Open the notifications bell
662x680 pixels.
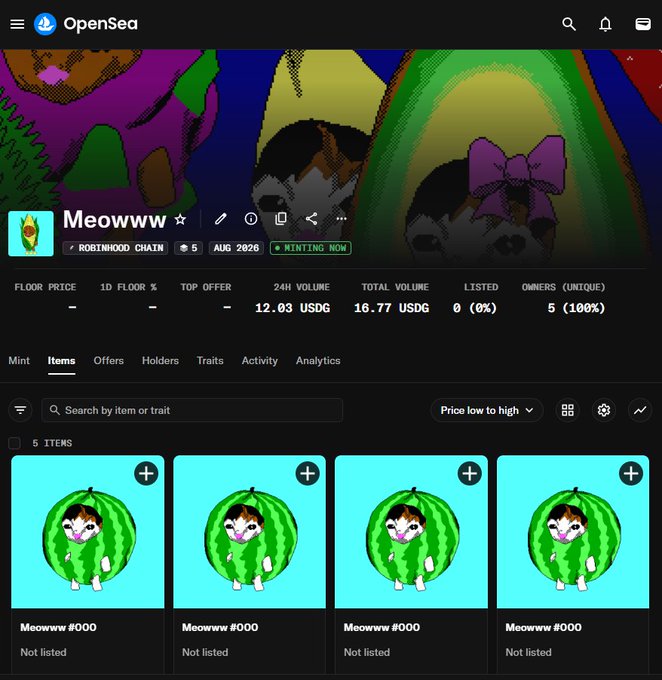[x=605, y=24]
